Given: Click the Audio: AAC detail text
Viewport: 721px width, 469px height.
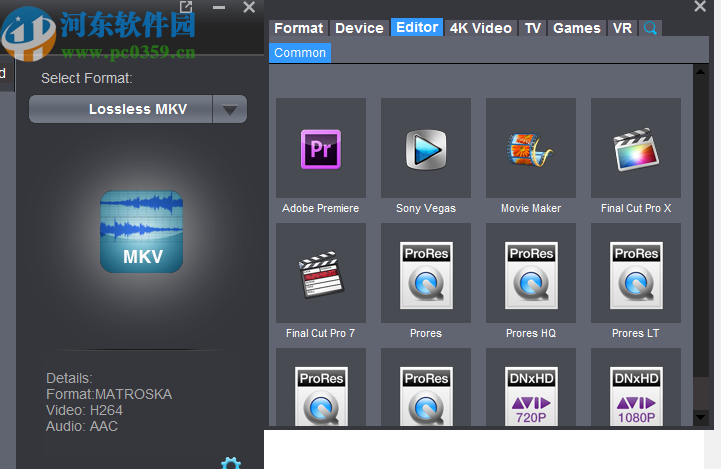Looking at the screenshot, I should pyautogui.click(x=82, y=426).
